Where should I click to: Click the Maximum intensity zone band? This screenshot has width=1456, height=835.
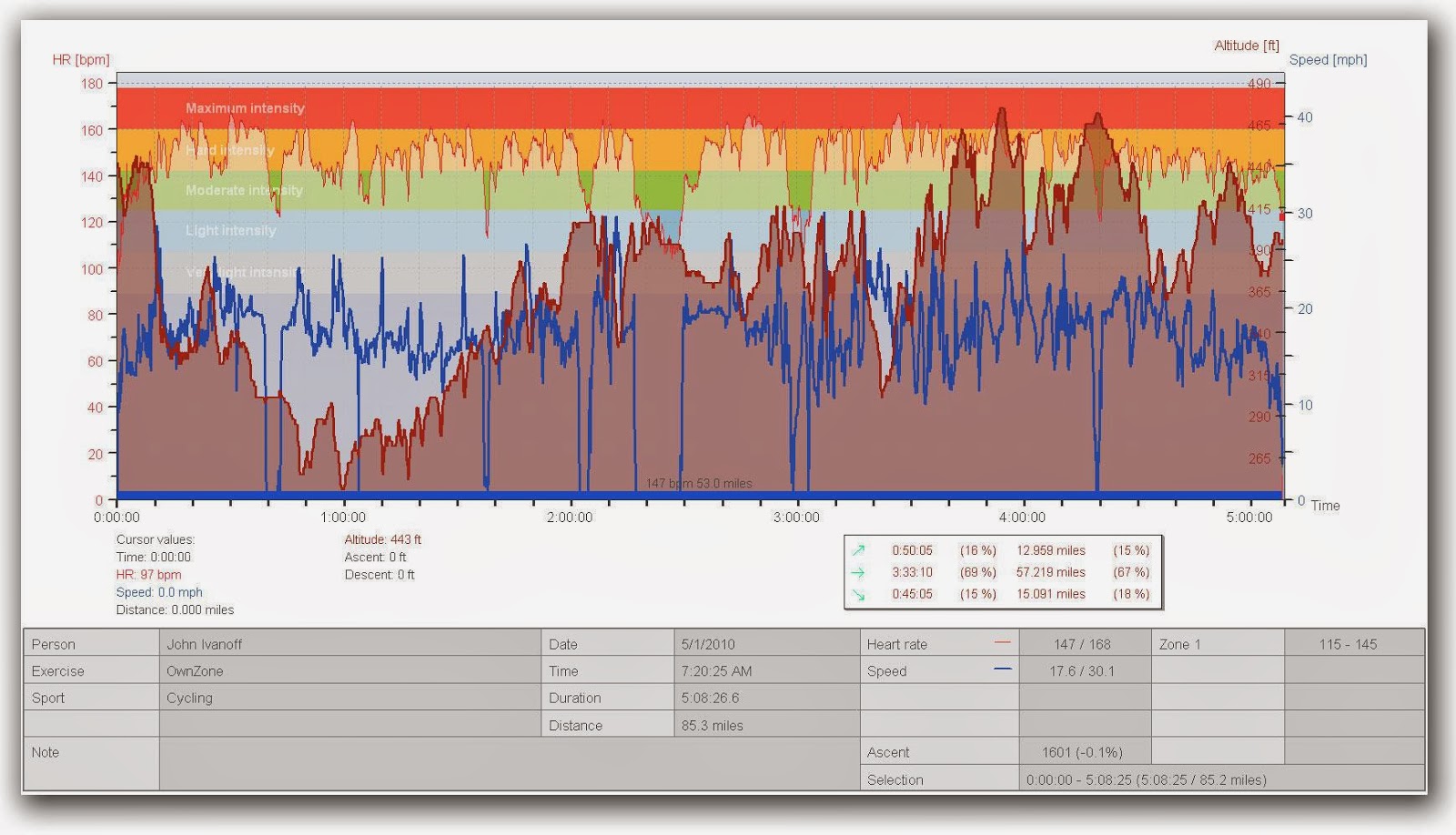701,108
